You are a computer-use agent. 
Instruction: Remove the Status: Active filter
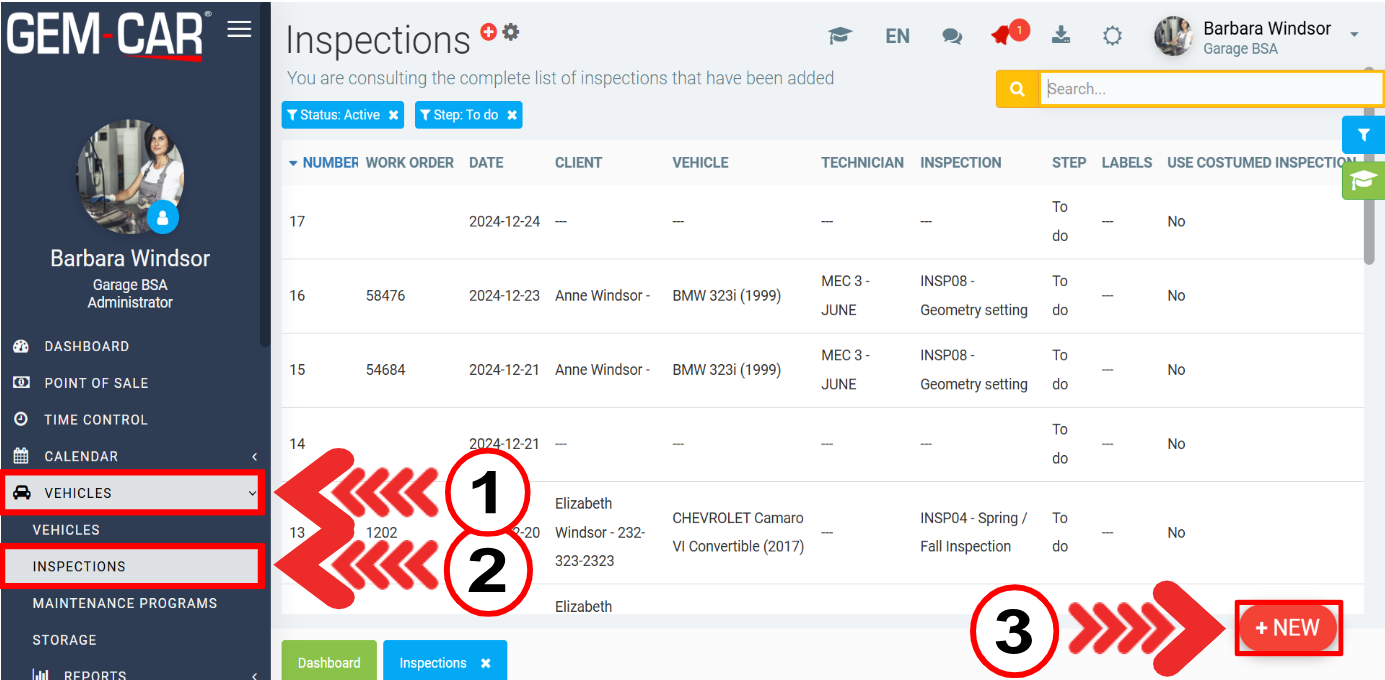point(394,115)
